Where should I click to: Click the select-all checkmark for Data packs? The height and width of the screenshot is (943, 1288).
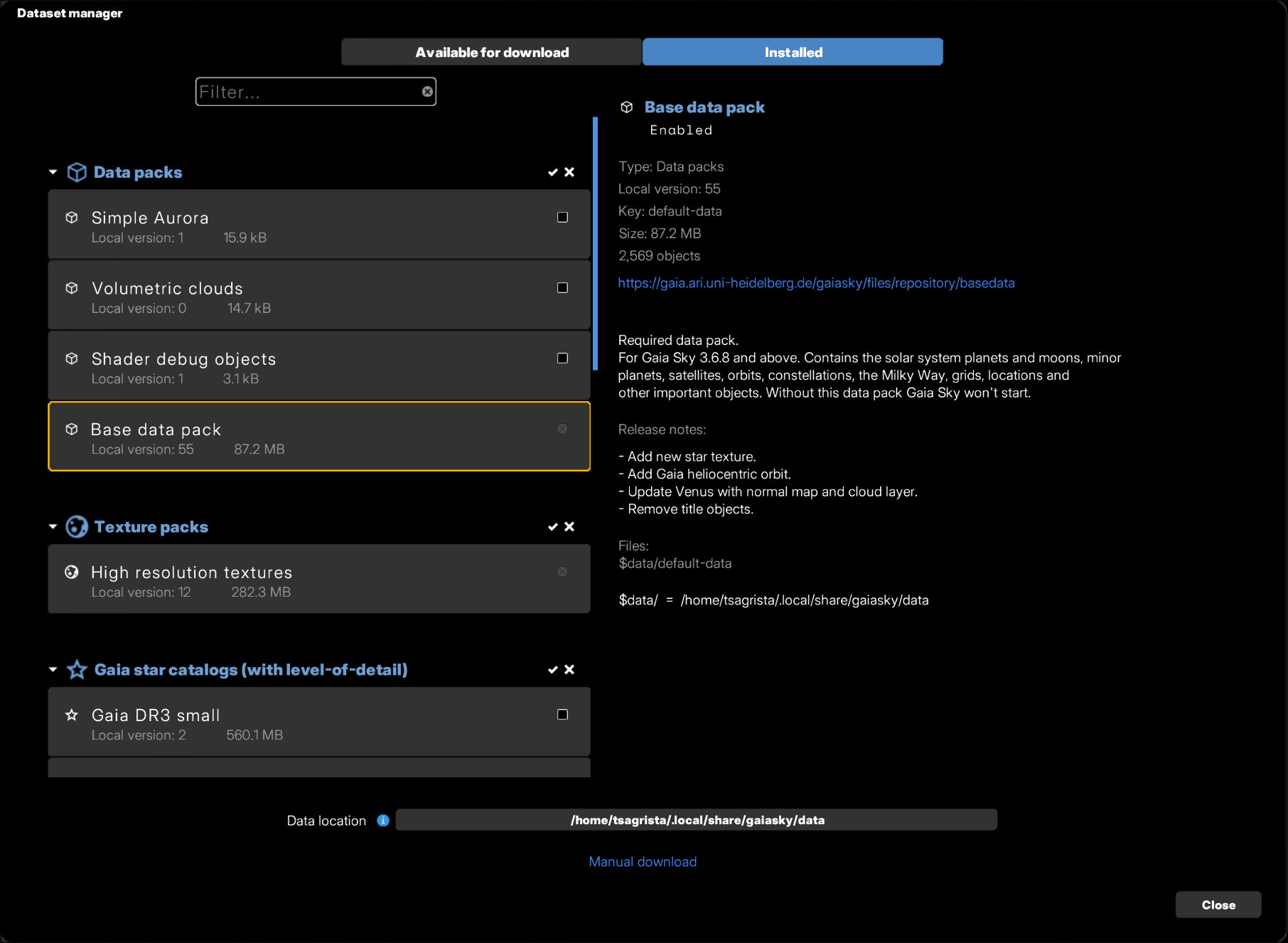tap(552, 173)
